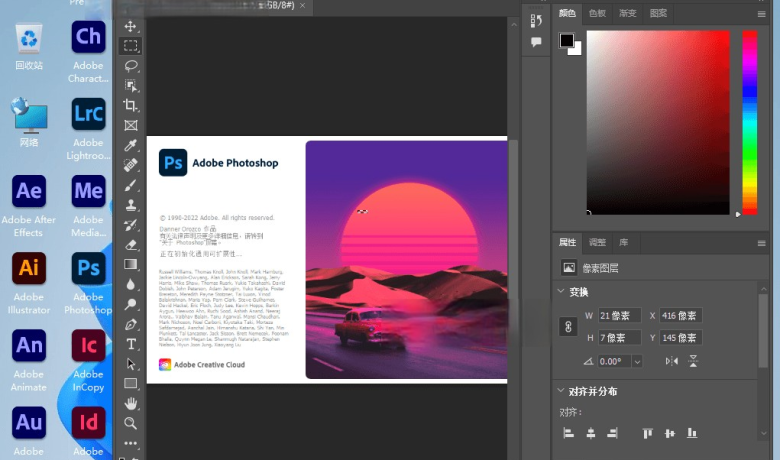
Task: Select the Pen tool
Action: 131,324
